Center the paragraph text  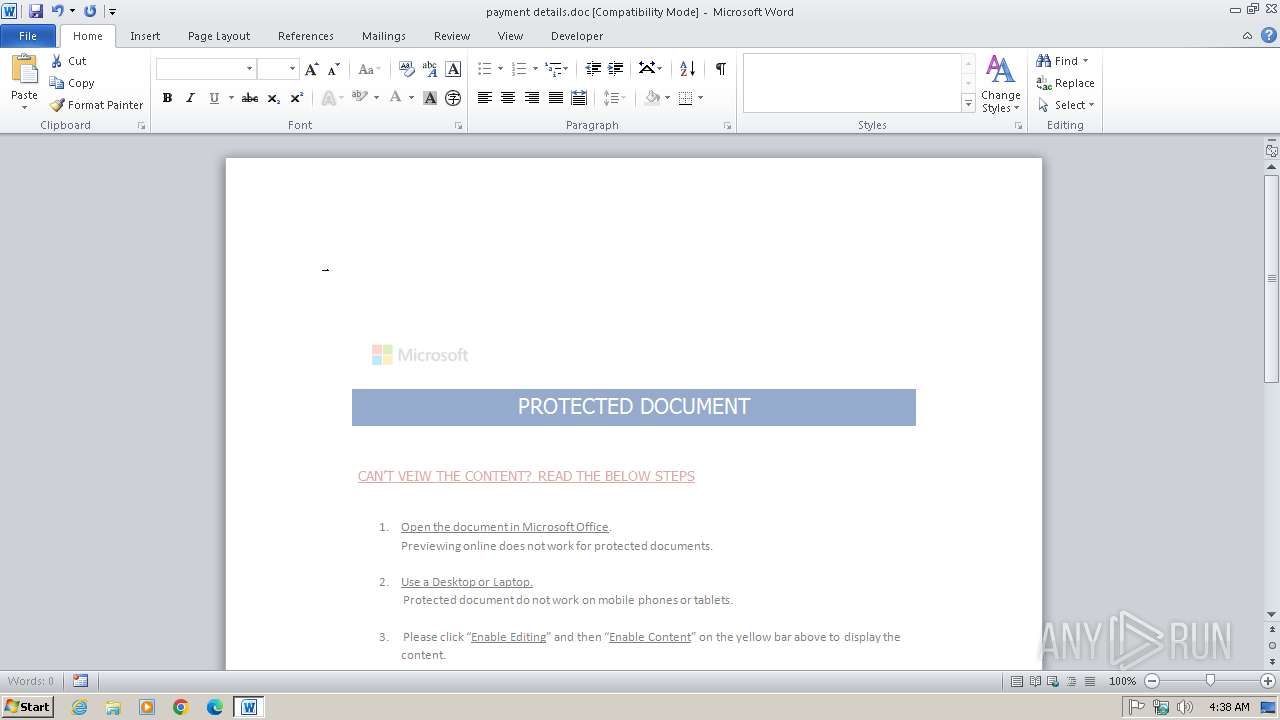coord(508,98)
